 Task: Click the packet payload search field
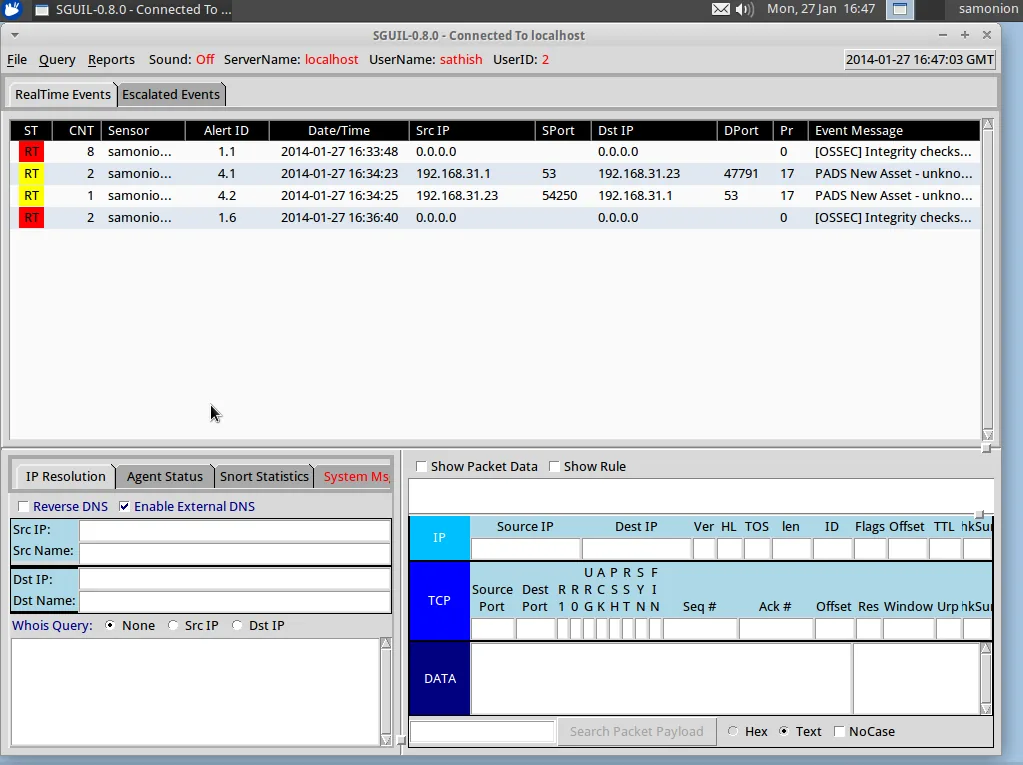click(x=482, y=732)
